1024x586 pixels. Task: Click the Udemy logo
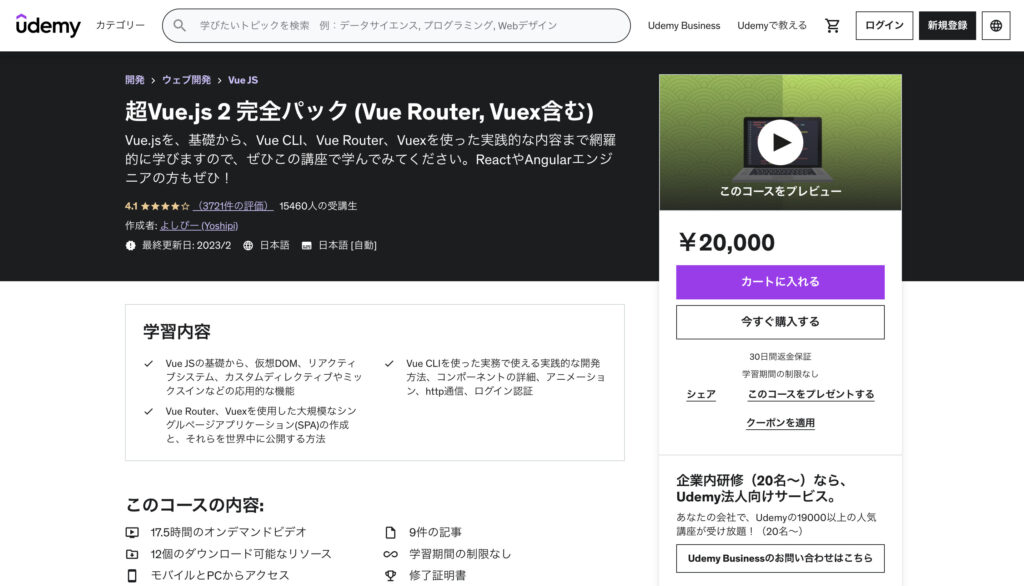coord(48,25)
